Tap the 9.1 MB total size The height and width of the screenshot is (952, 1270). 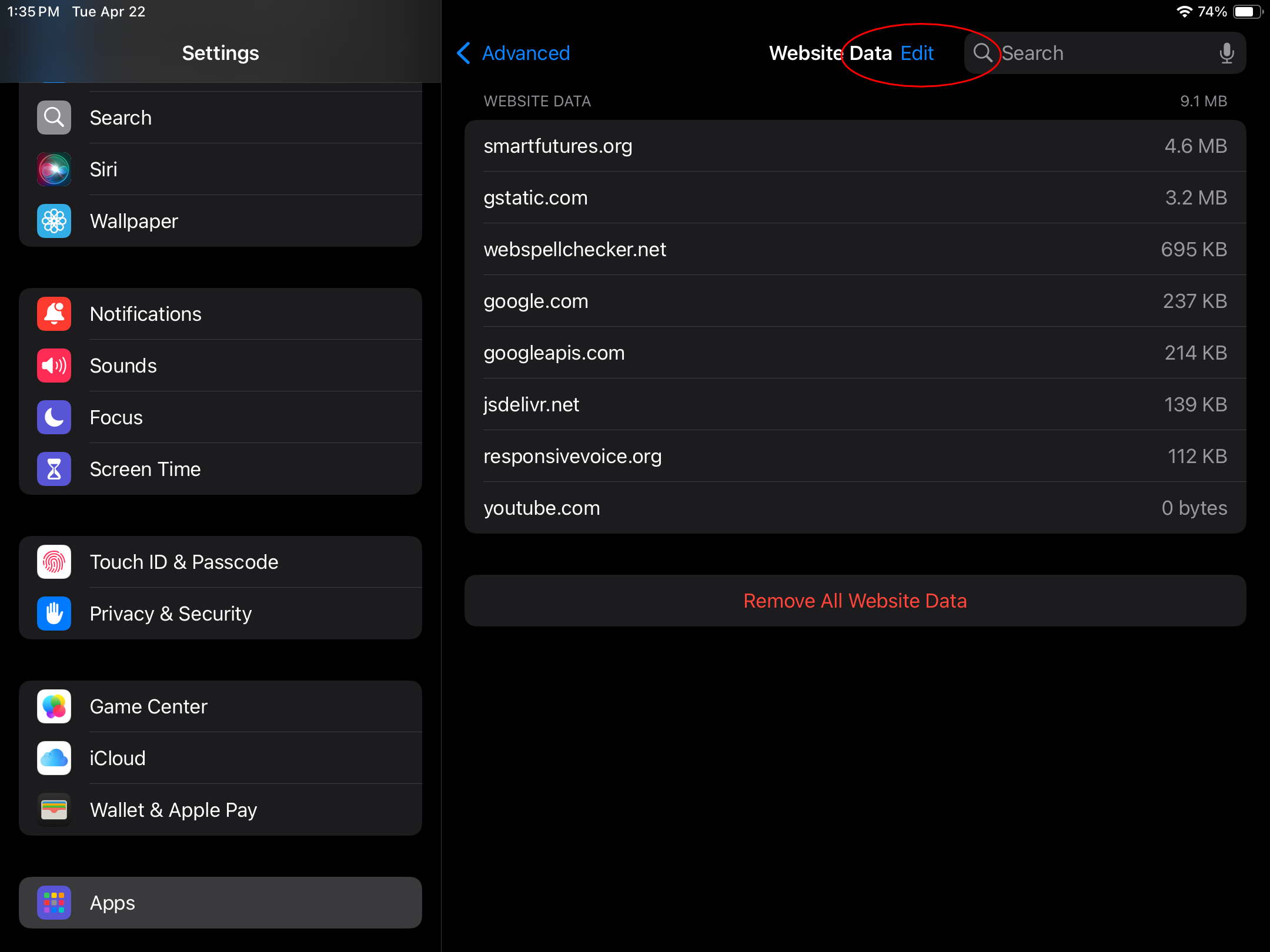(x=1204, y=101)
